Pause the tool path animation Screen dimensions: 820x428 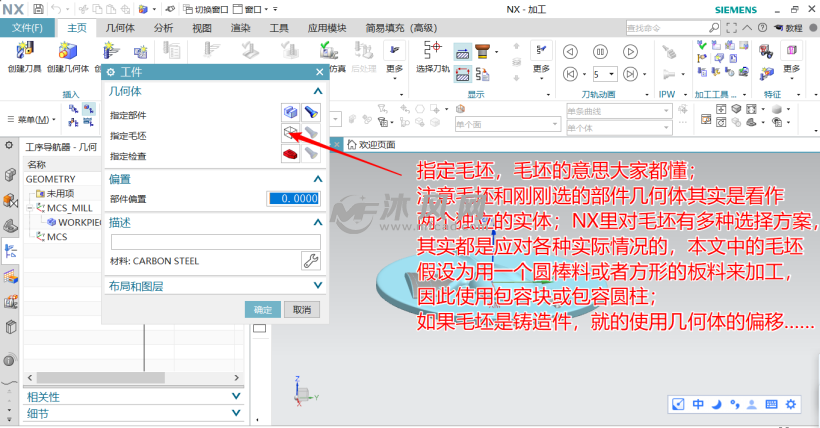point(600,51)
